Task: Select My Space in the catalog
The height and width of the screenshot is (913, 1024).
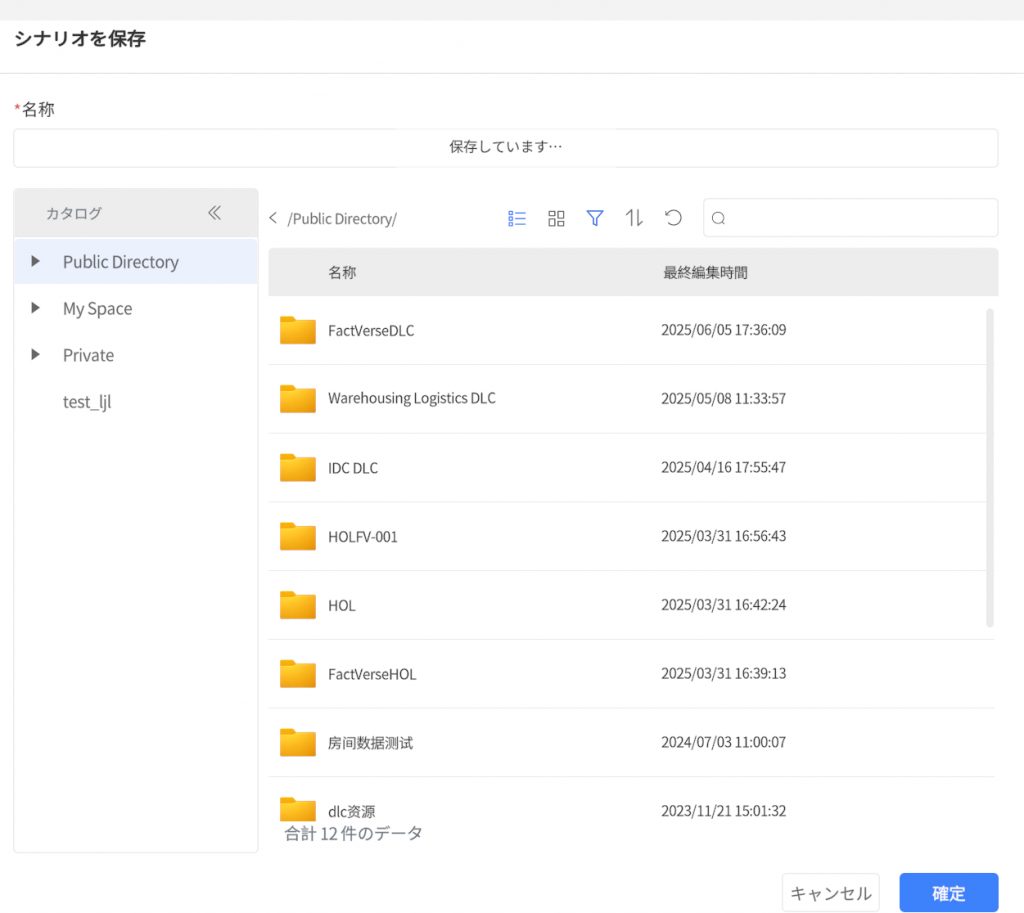Action: [97, 309]
